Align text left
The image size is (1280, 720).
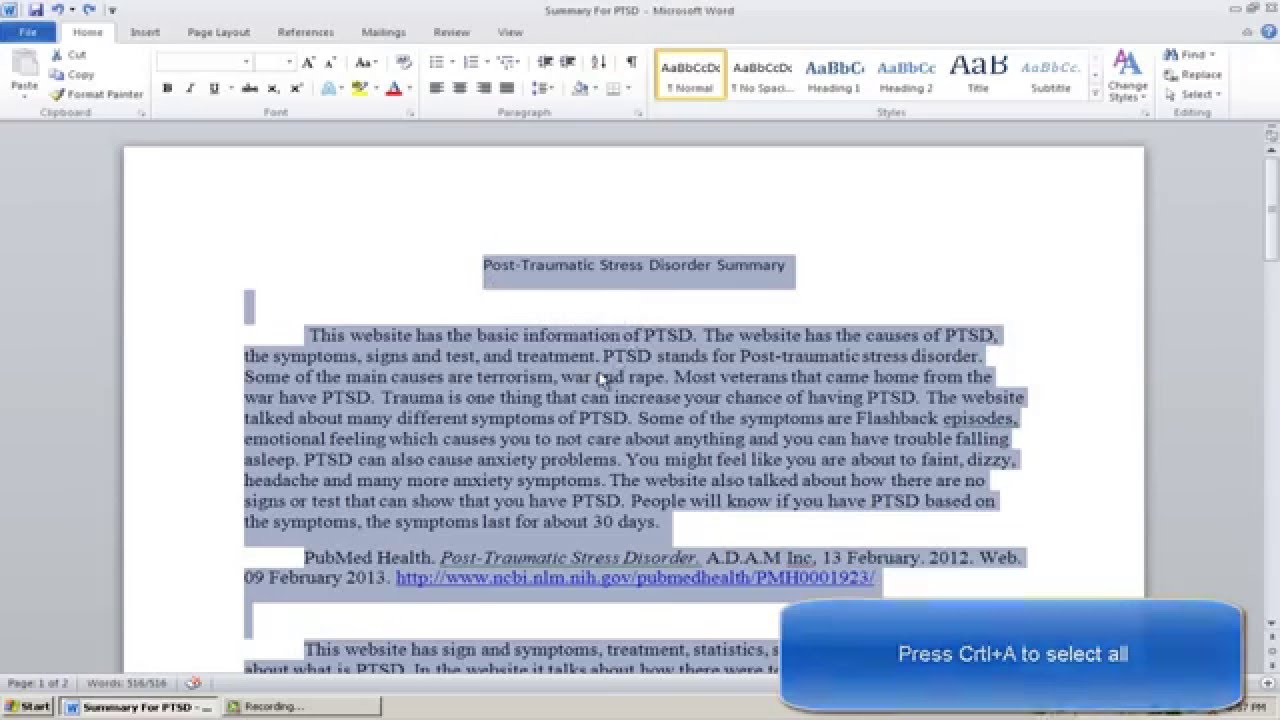(x=436, y=89)
